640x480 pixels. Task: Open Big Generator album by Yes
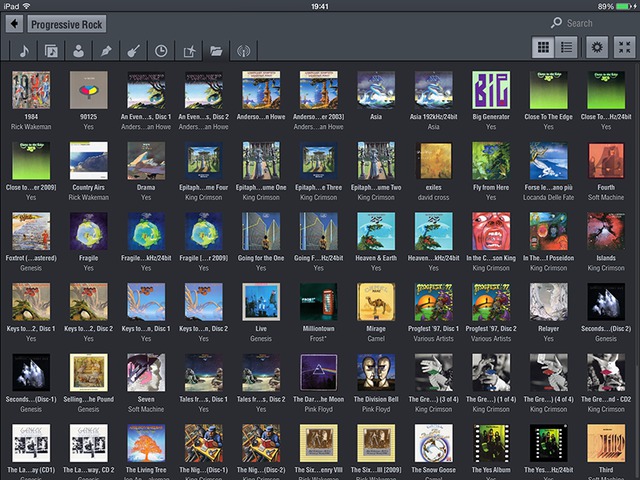click(491, 91)
